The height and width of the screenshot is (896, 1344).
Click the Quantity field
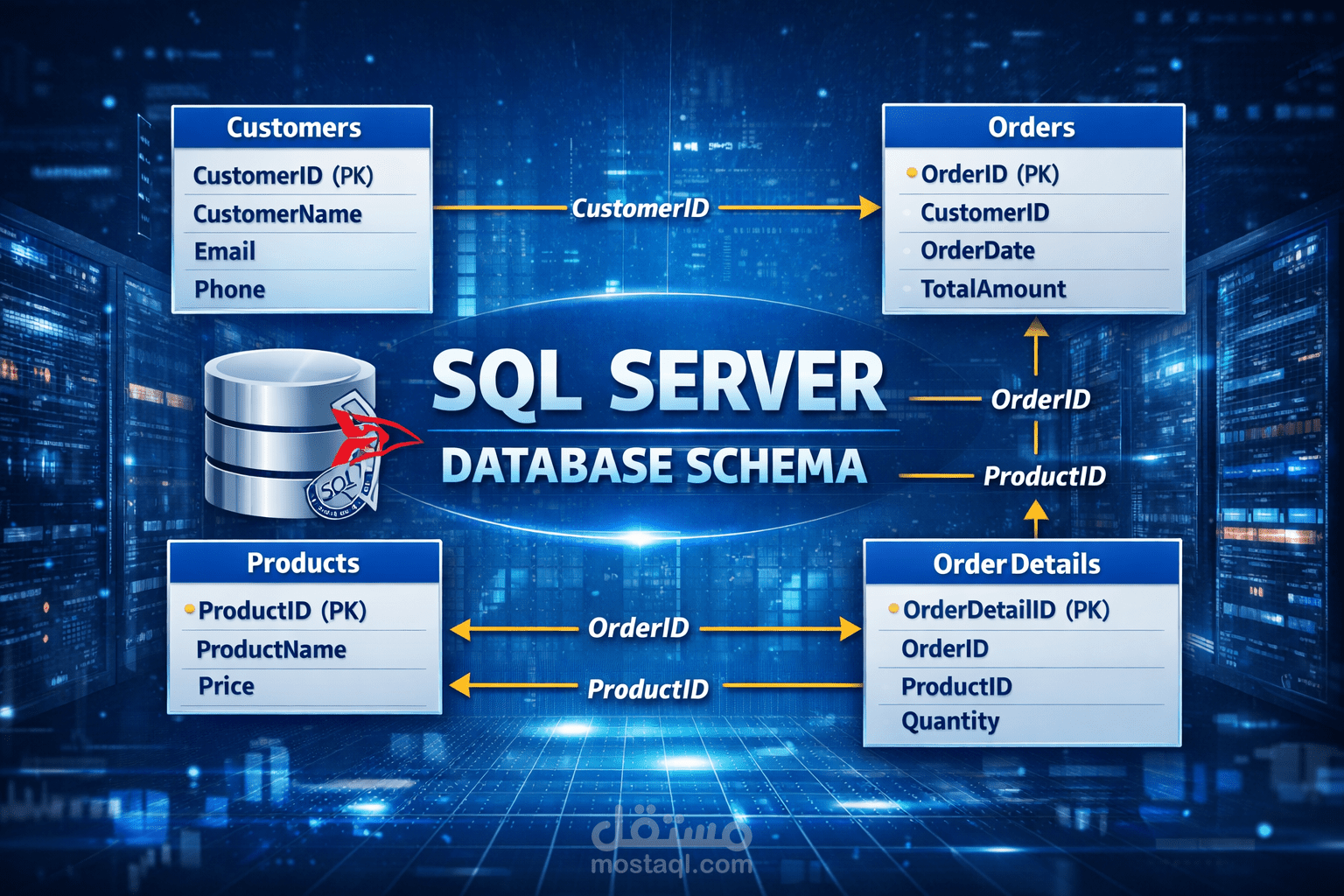point(1021,722)
